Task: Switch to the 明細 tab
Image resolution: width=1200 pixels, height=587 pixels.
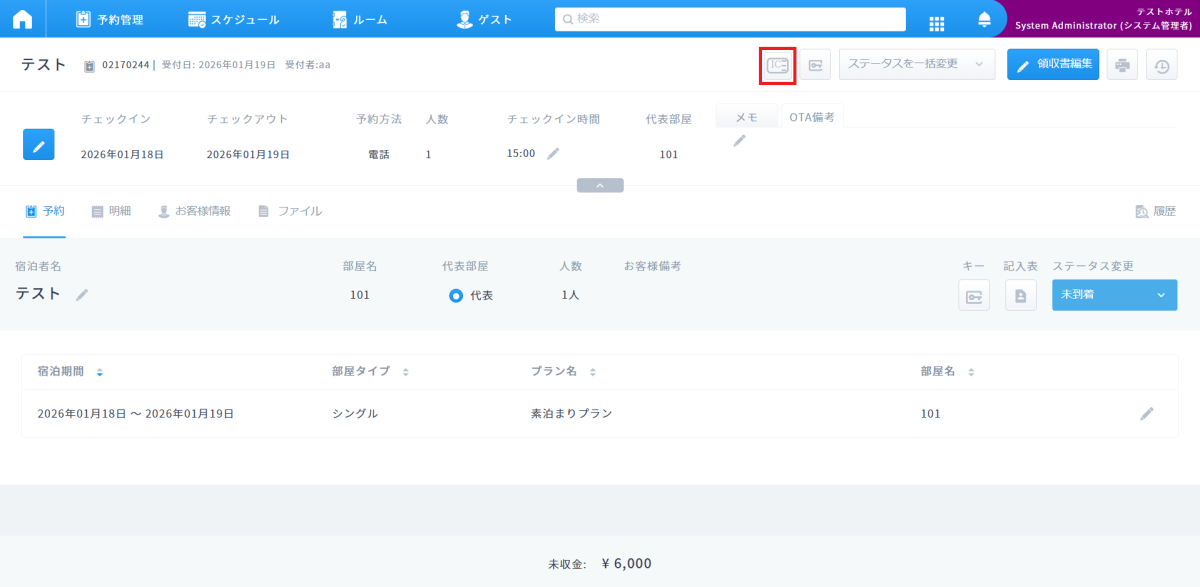Action: click(111, 211)
